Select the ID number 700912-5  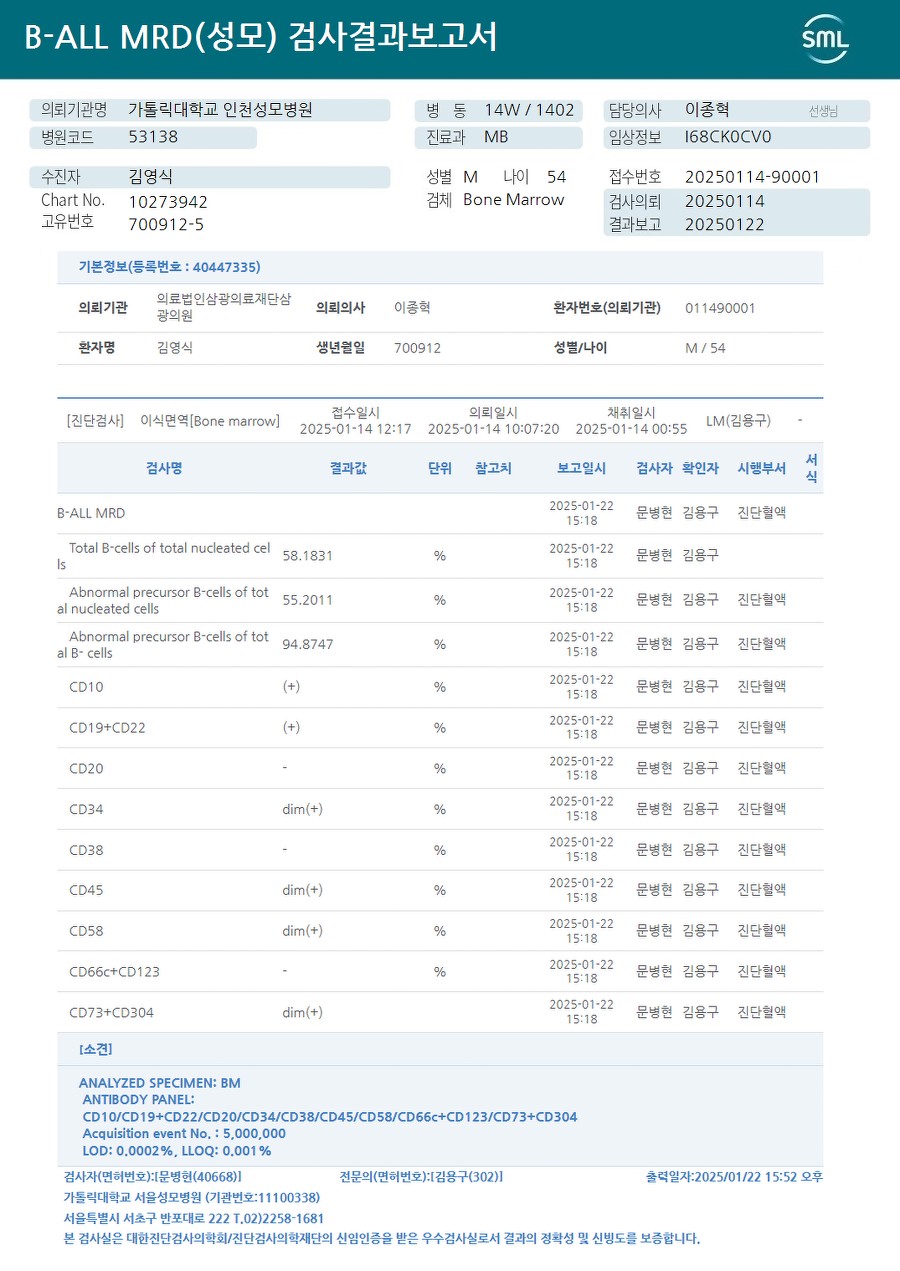166,224
